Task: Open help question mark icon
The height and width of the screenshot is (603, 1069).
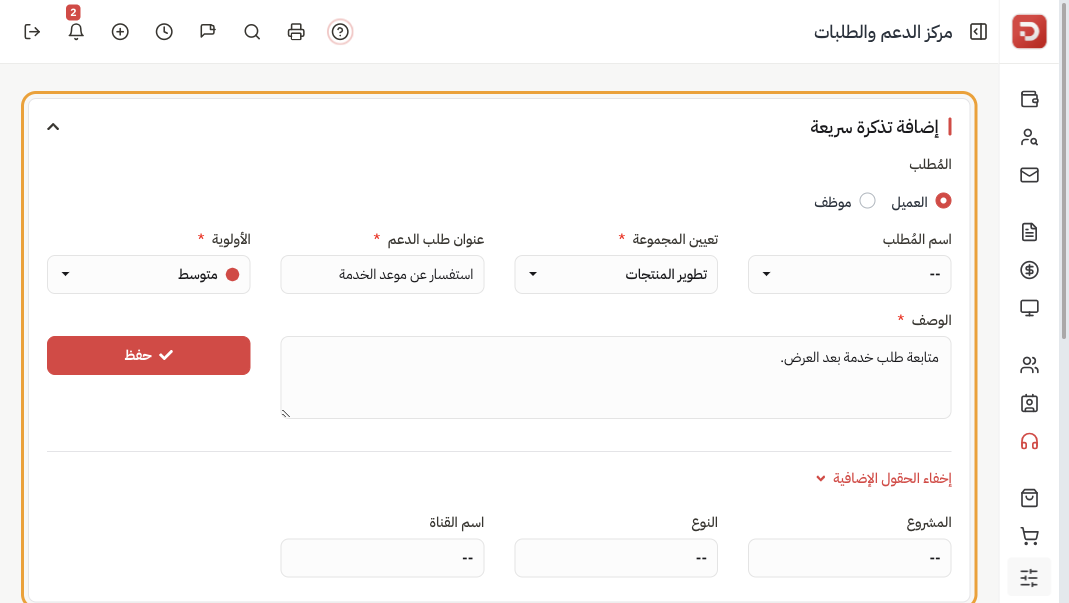Action: click(340, 31)
